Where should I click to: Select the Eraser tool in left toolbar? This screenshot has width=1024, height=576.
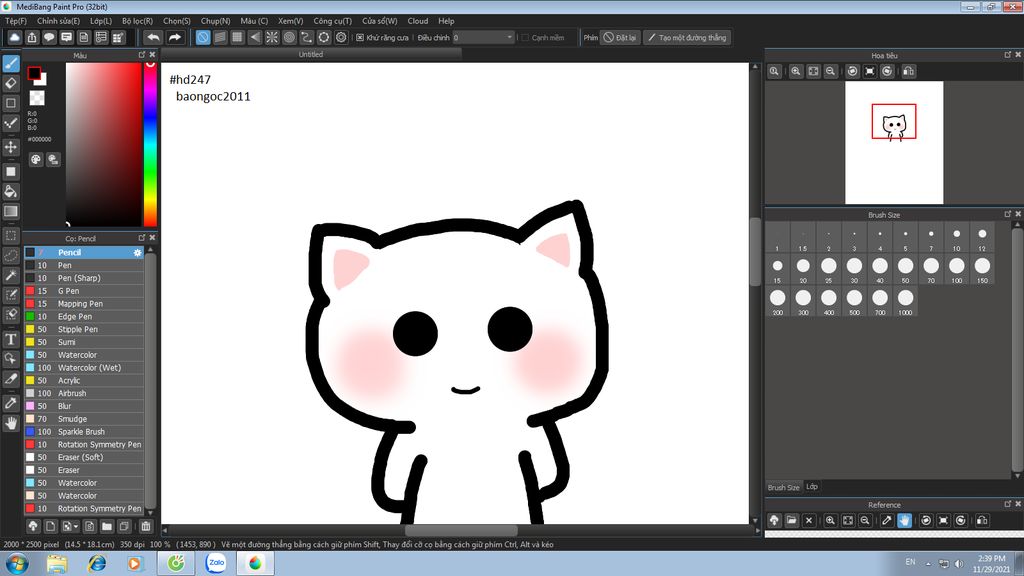pos(11,83)
